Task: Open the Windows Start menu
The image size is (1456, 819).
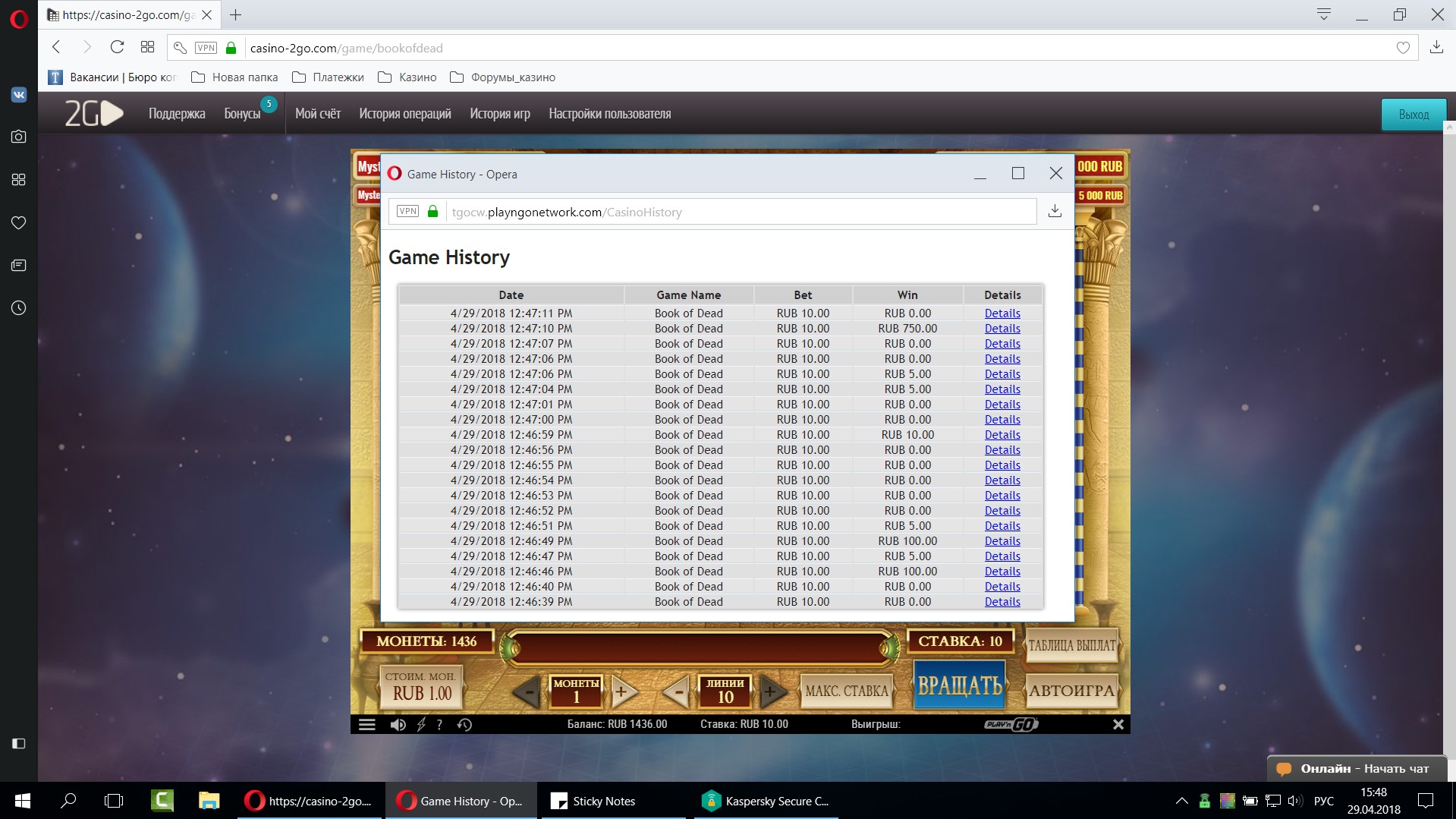Action: point(22,800)
